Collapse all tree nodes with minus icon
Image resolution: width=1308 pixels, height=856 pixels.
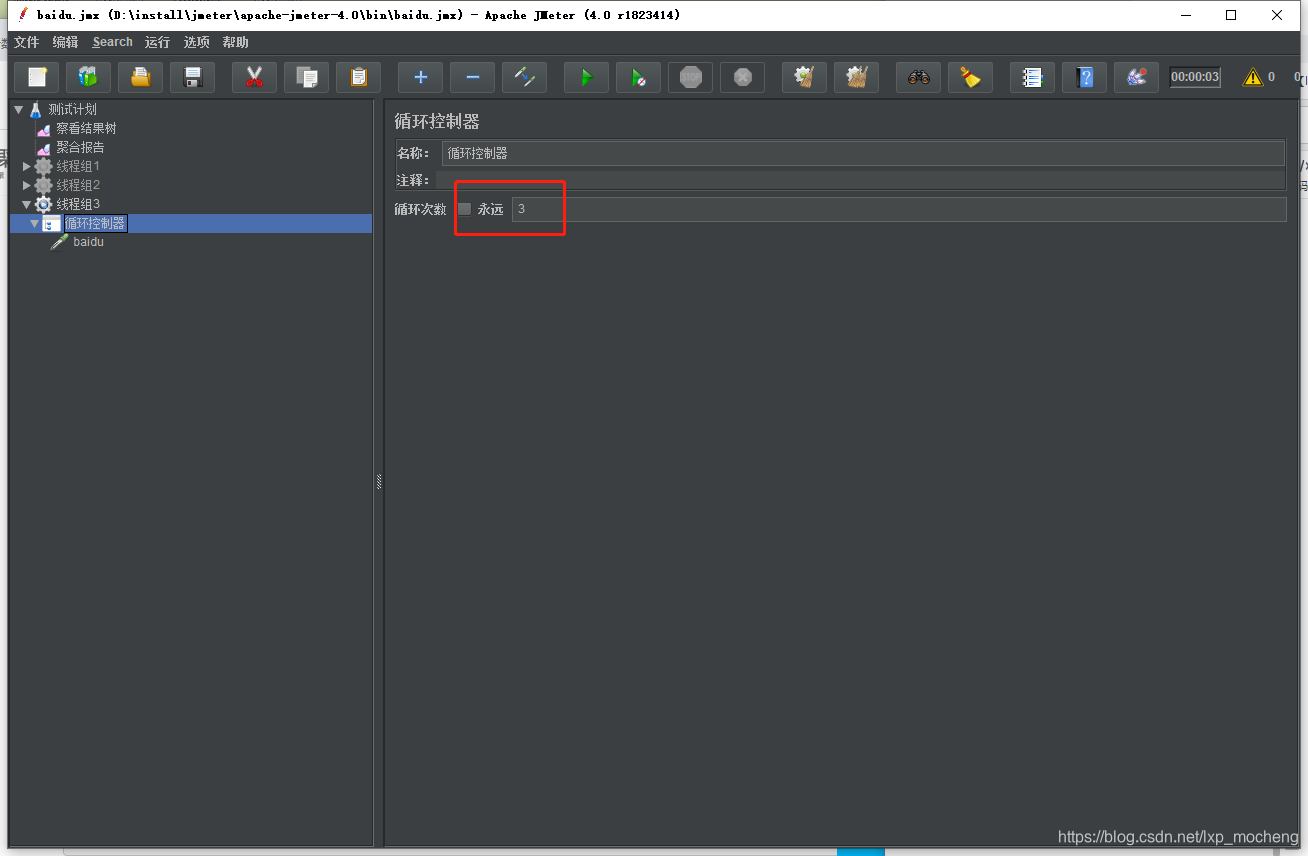(x=473, y=77)
